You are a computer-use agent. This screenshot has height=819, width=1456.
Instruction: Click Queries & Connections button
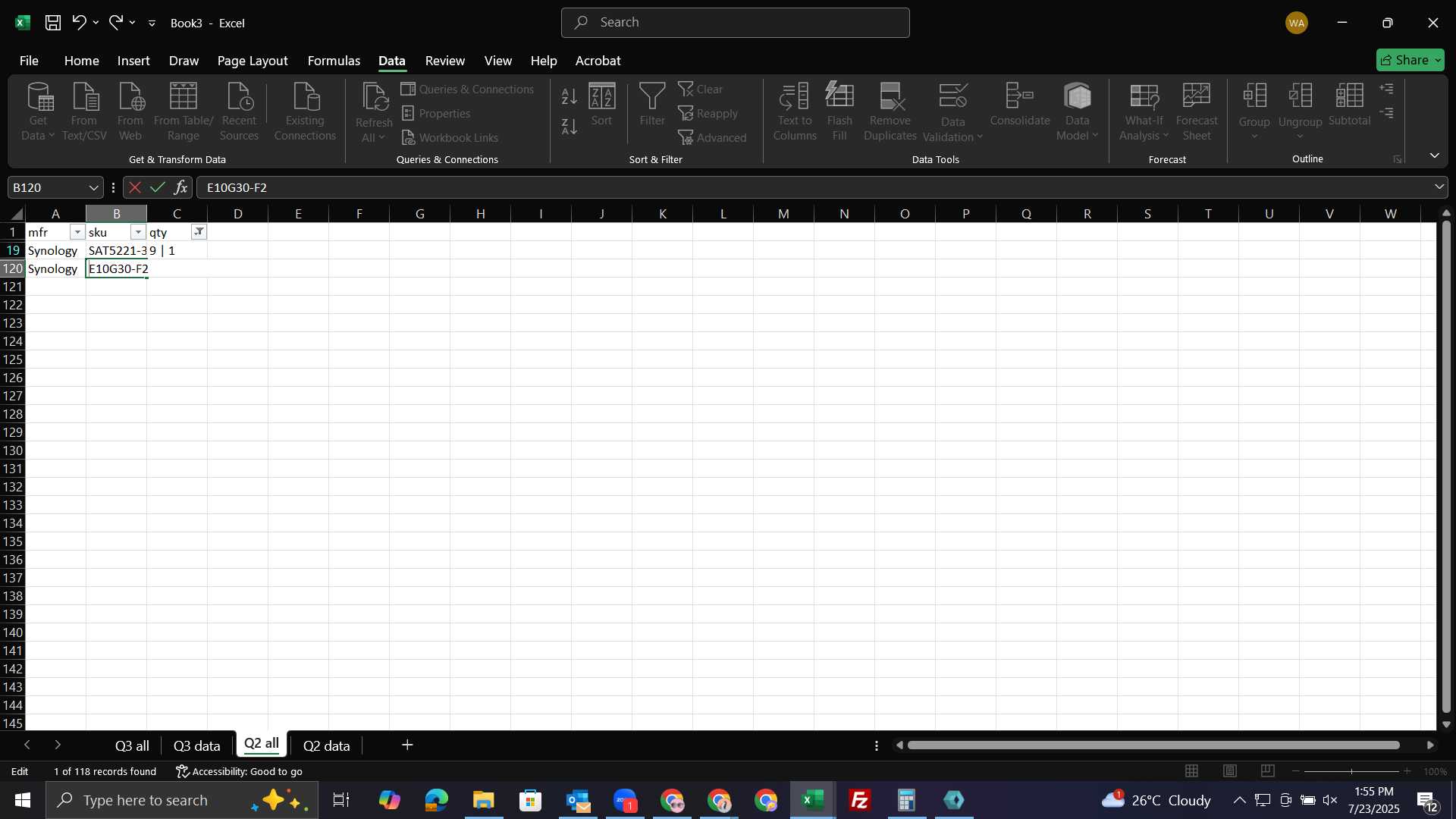coord(467,89)
